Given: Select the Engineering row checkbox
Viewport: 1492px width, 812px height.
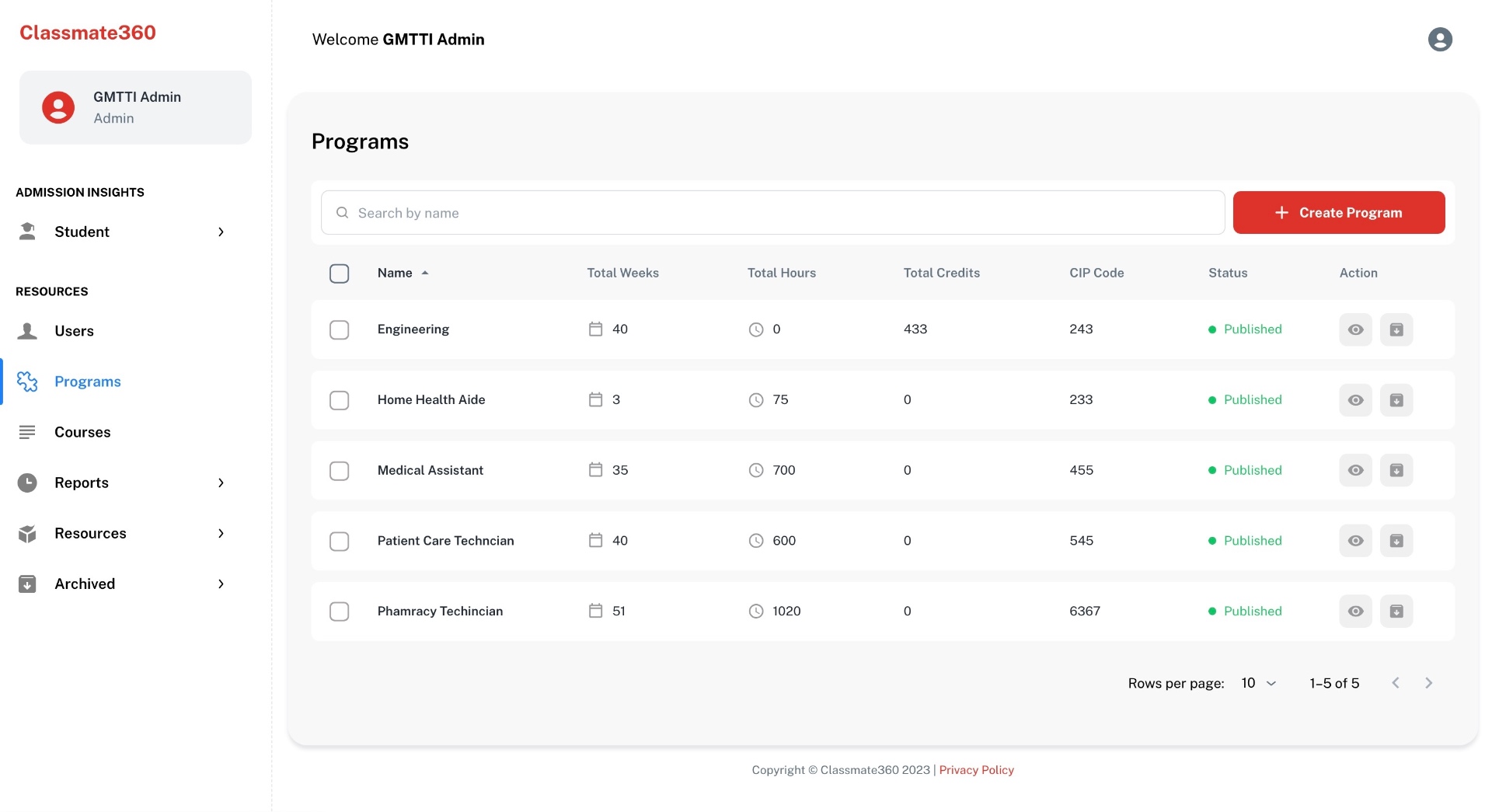Looking at the screenshot, I should pyautogui.click(x=340, y=330).
